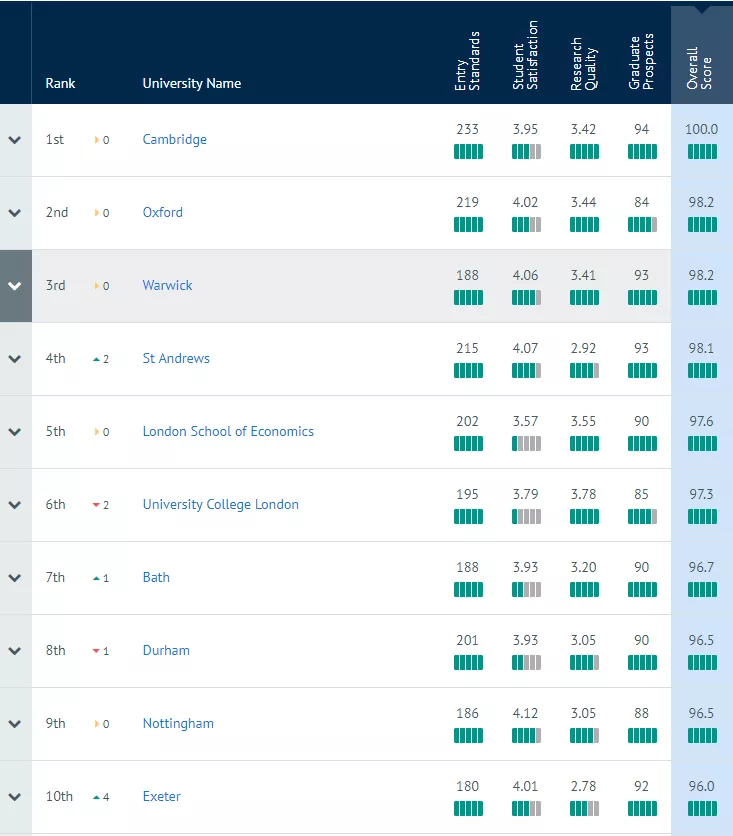733x836 pixels.
Task: Click Exeter's green up-four rank arrow
Action: [x=96, y=798]
